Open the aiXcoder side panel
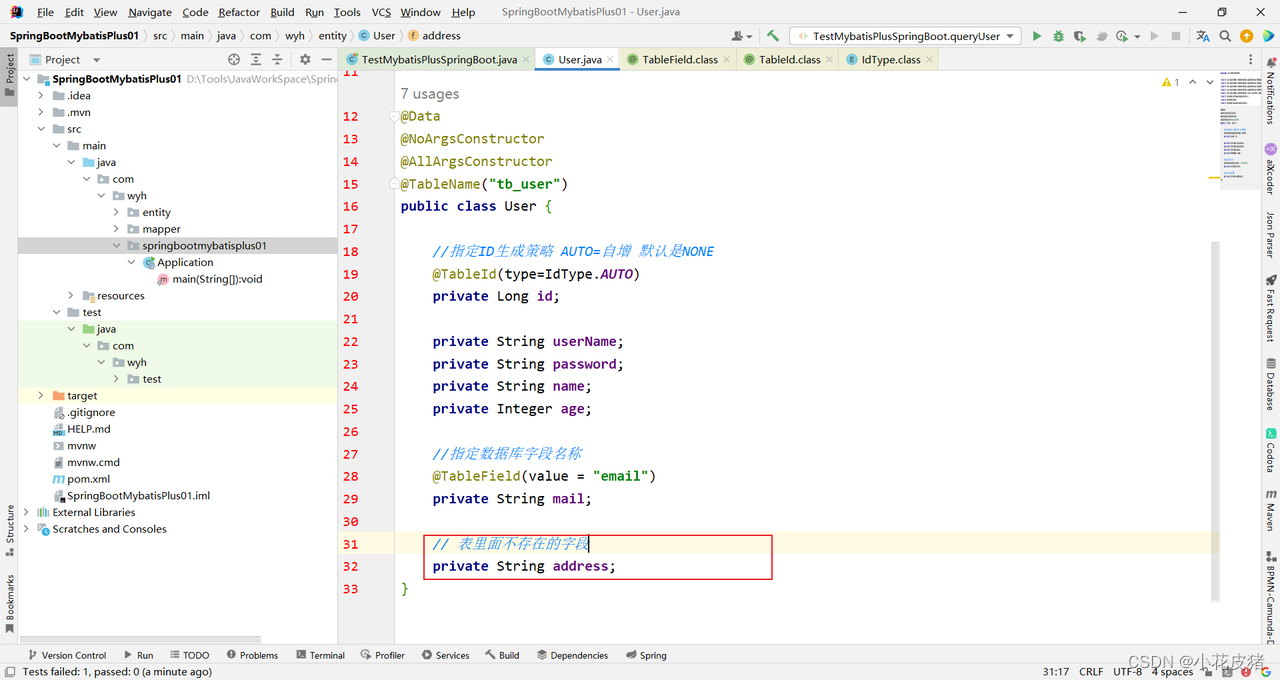 (x=1271, y=168)
